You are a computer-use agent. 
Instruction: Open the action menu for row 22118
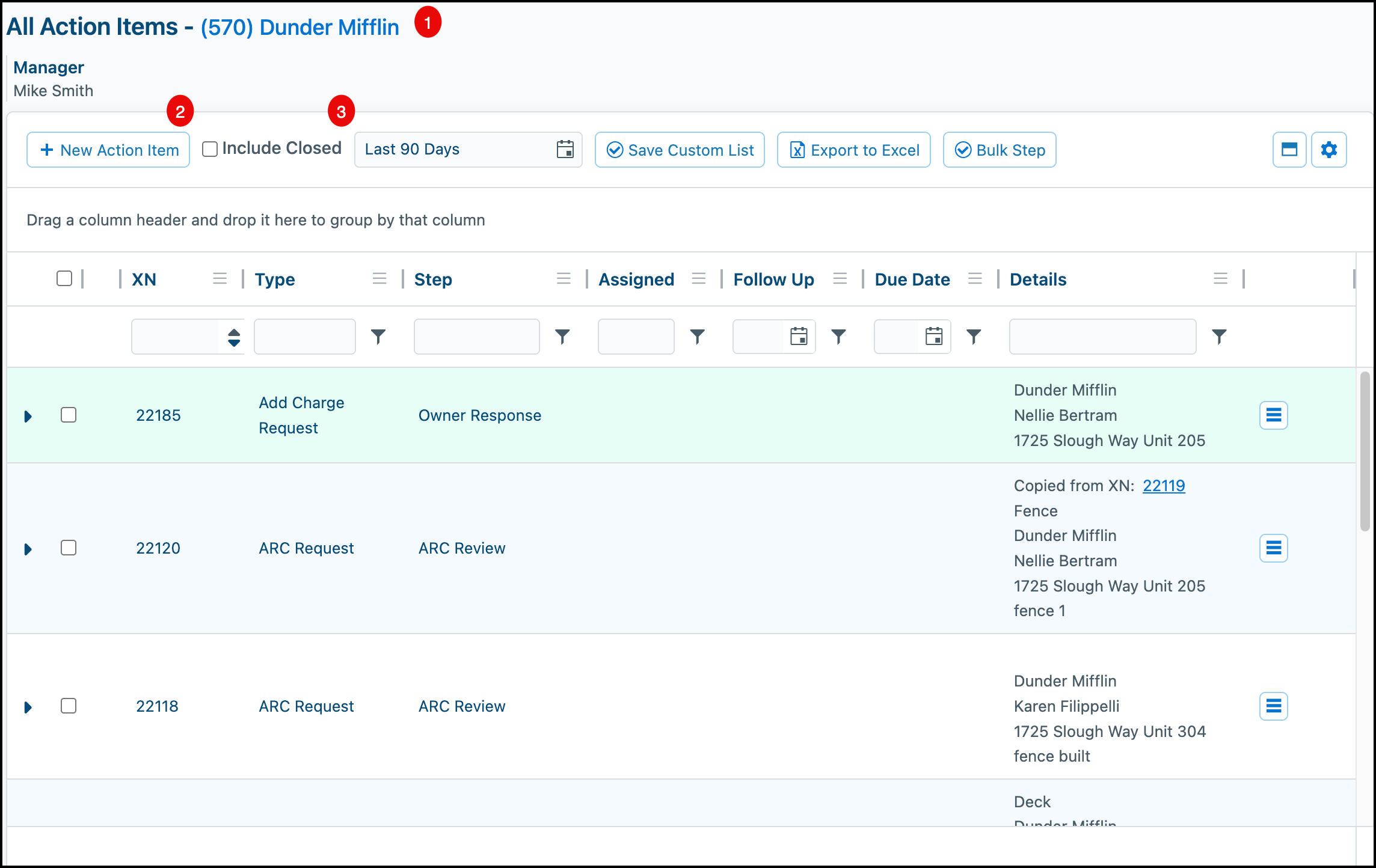pos(1274,706)
